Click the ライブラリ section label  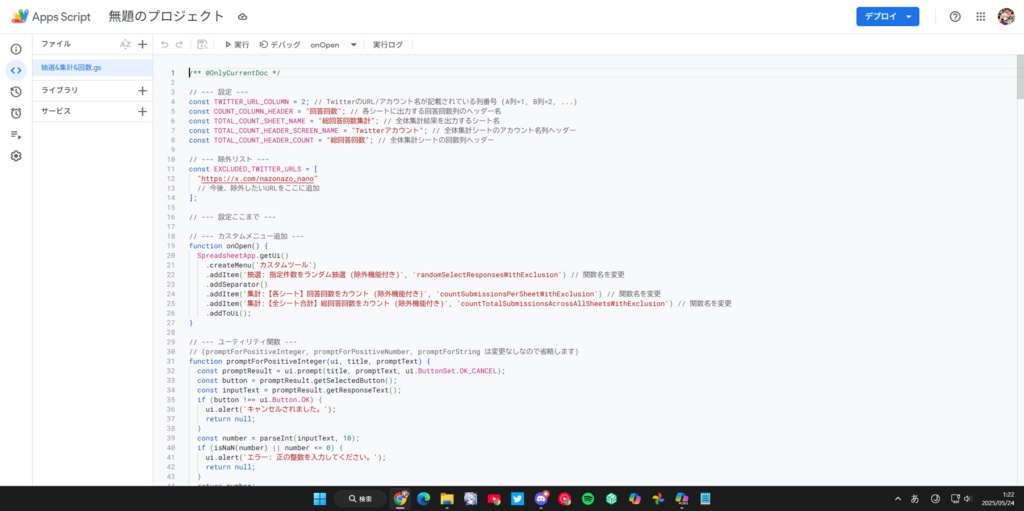click(59, 90)
